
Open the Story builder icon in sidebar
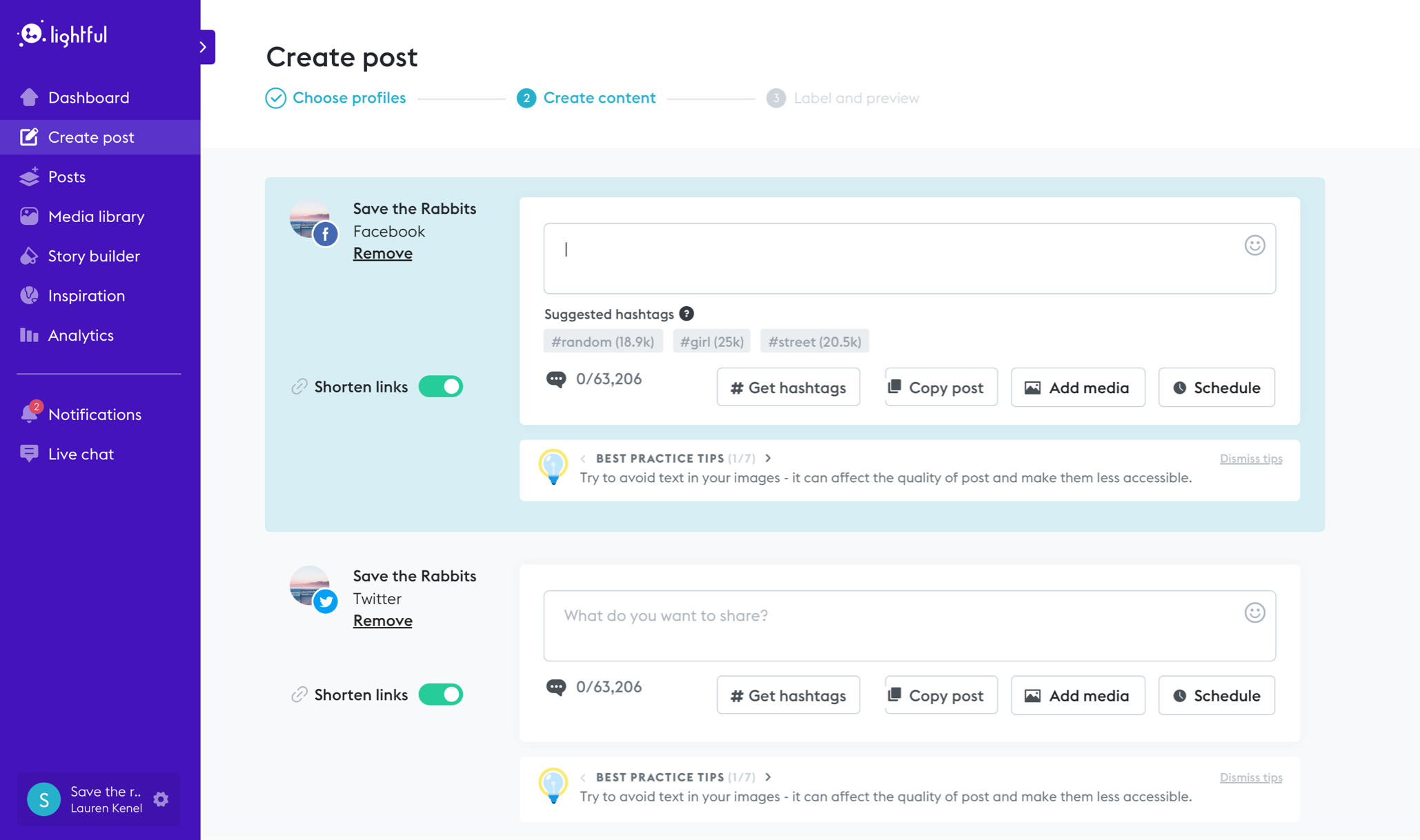29,256
